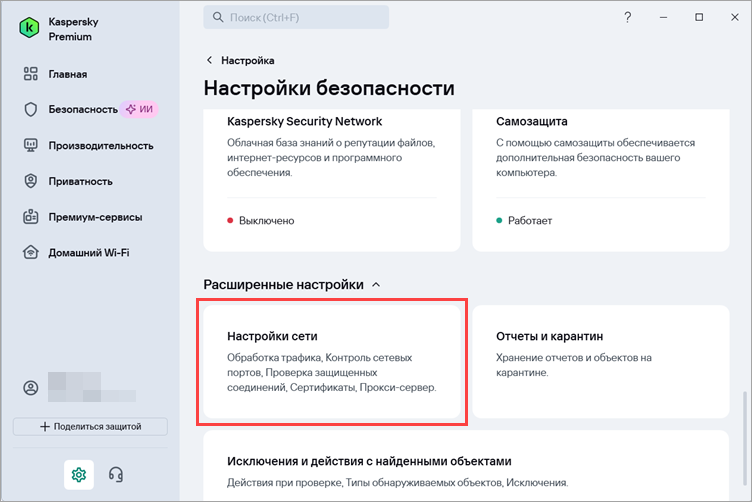Open the Настройки сети card

pos(332,362)
